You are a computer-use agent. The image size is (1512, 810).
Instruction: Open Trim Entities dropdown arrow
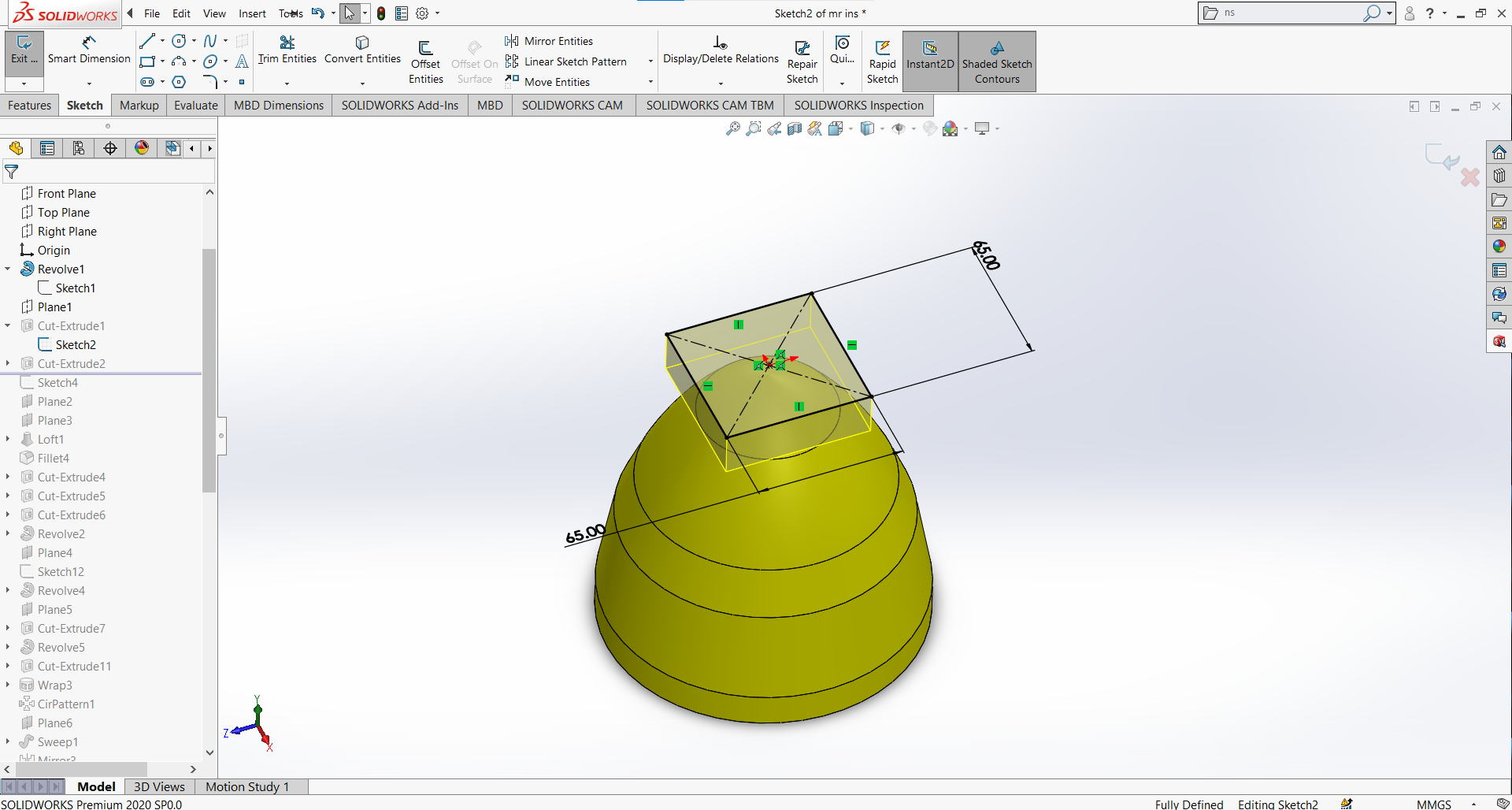click(287, 83)
